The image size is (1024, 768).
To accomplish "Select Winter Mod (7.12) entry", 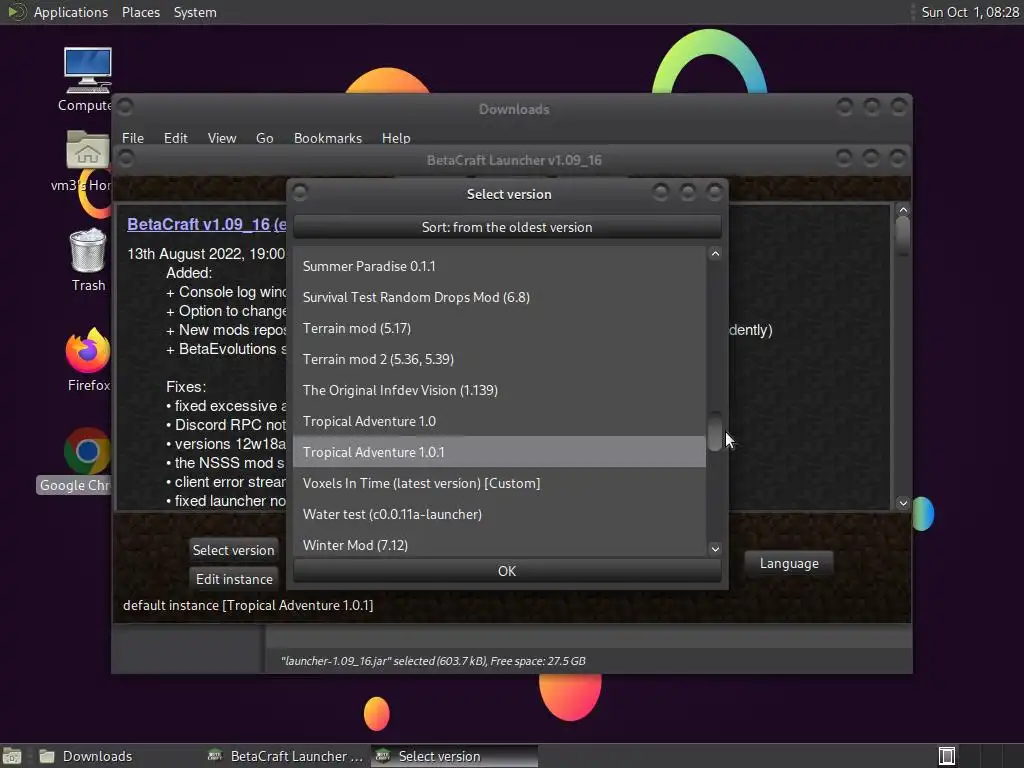I will 499,545.
